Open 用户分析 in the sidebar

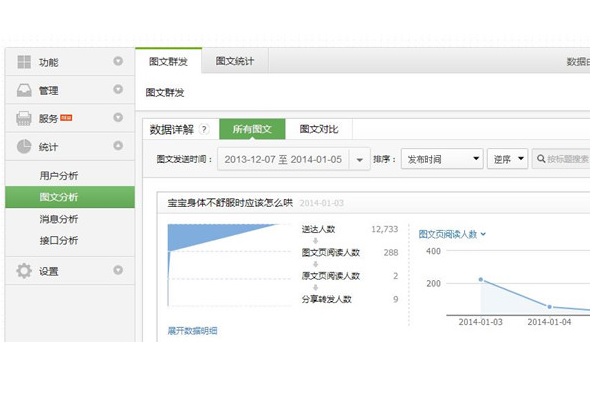[59, 176]
